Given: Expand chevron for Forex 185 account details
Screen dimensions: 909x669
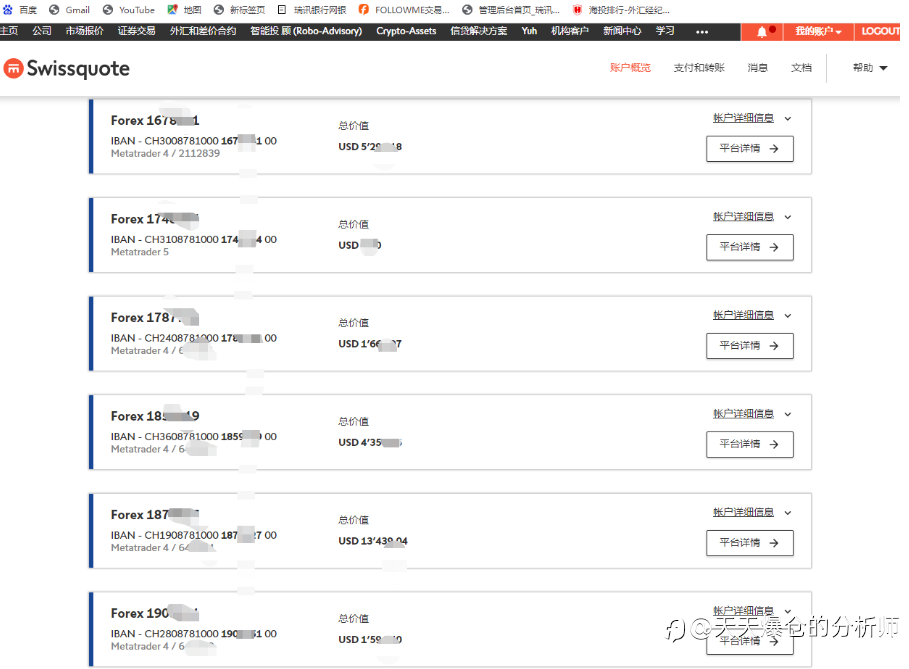Looking at the screenshot, I should [788, 415].
